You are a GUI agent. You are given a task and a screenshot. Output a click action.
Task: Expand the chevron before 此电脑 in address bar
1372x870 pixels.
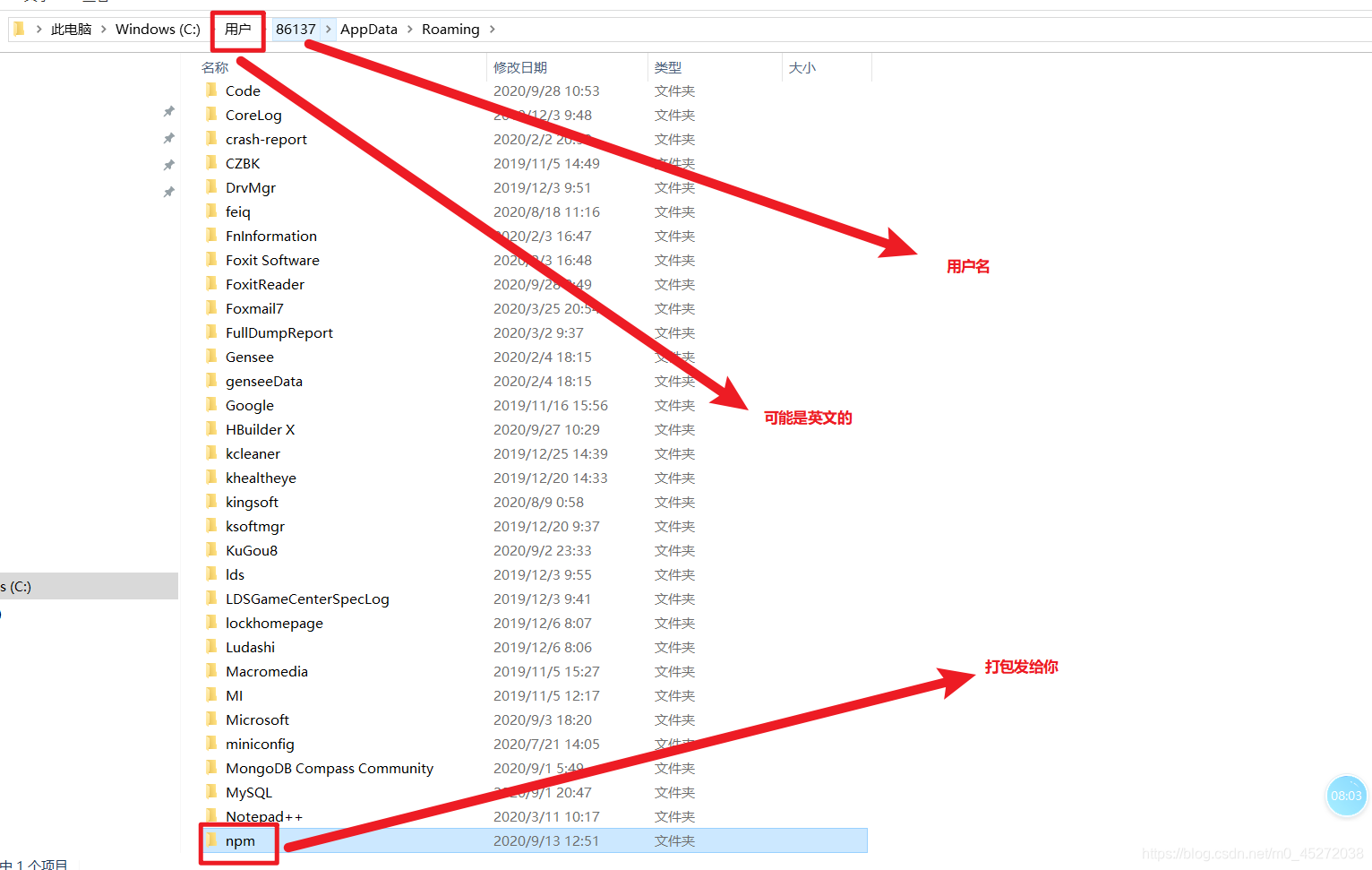coord(39,30)
